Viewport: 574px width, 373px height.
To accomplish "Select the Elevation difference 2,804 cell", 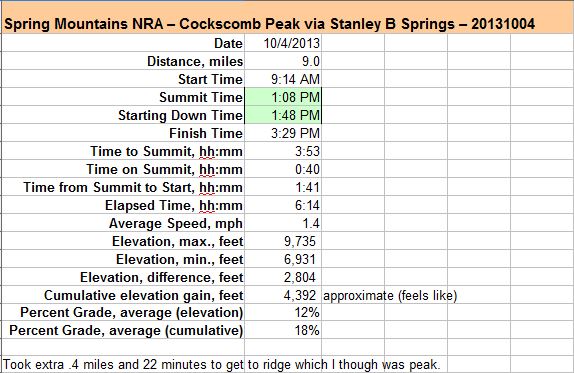I will [x=283, y=277].
